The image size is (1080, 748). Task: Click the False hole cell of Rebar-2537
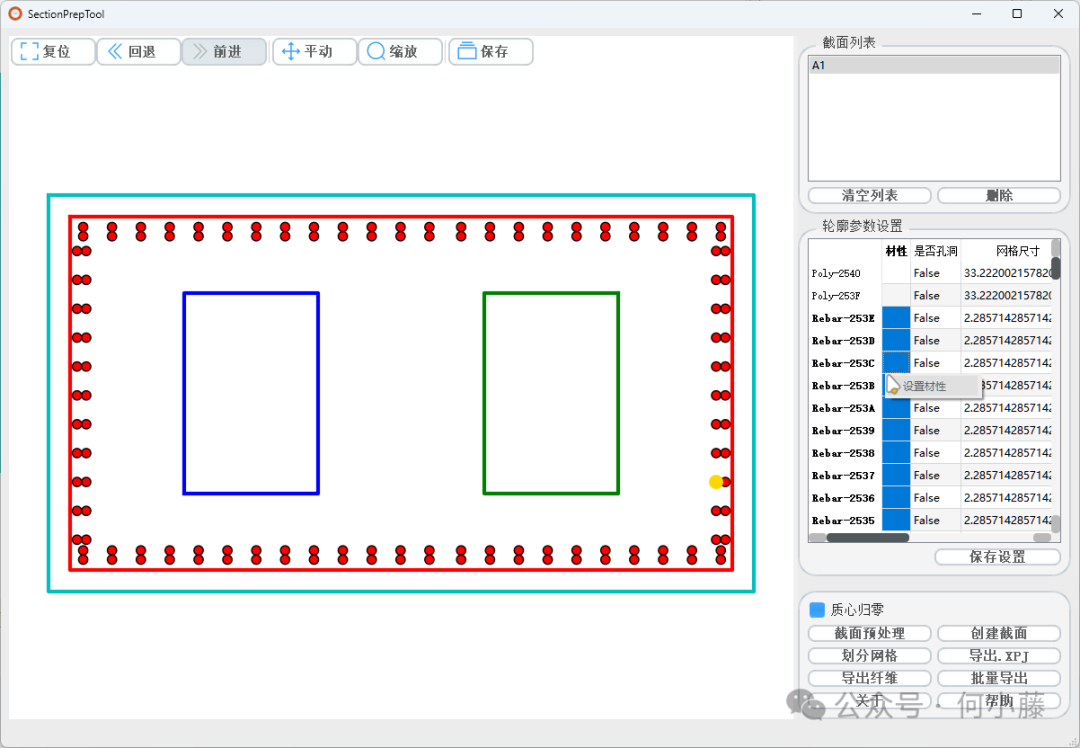(x=935, y=475)
